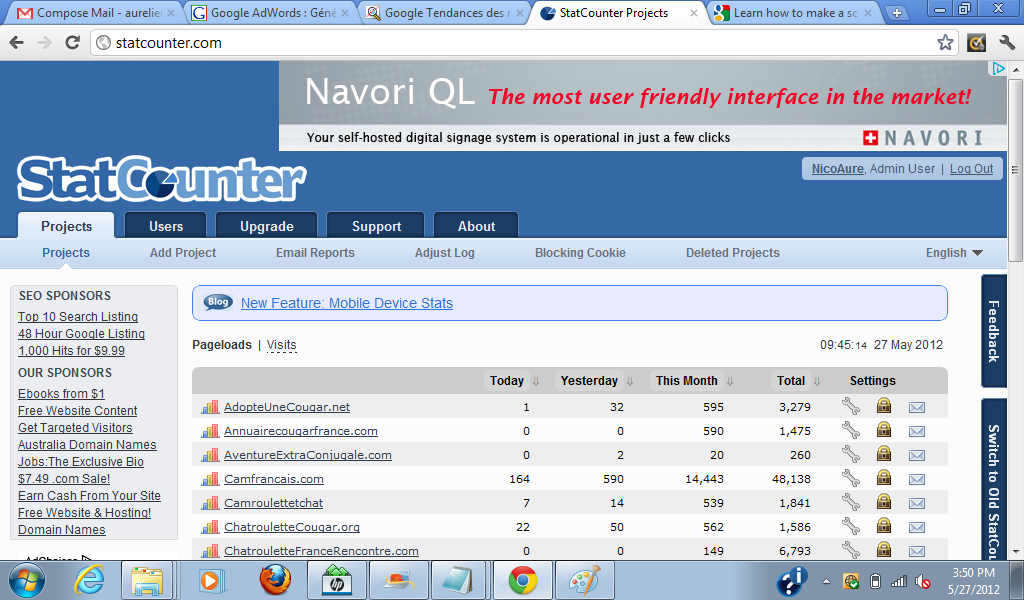Sort projects by This Month column arrow

729,381
